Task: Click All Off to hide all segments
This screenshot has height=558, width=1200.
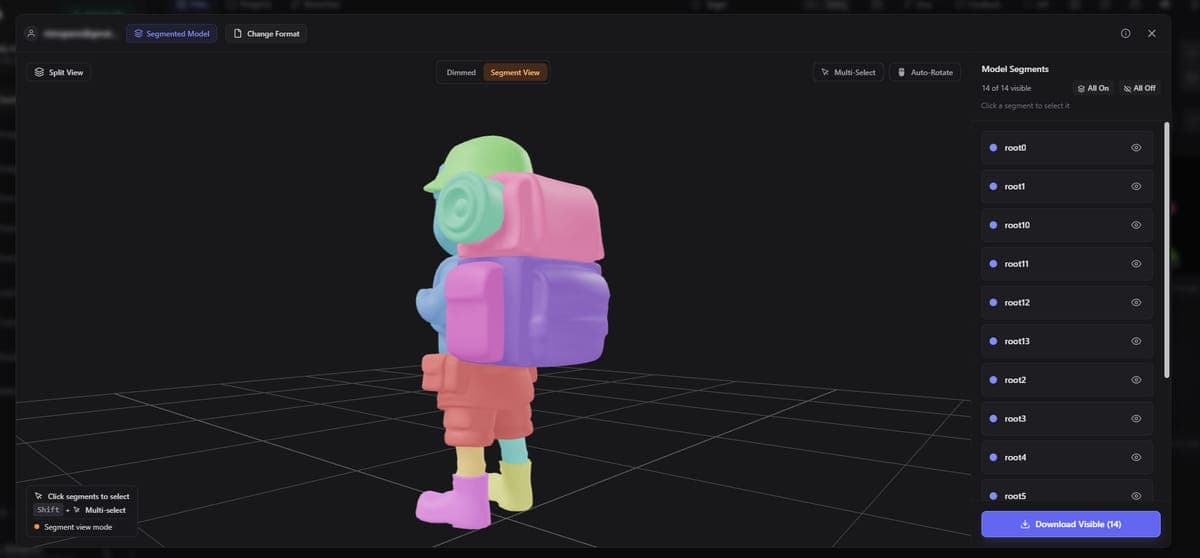Action: coord(1139,88)
